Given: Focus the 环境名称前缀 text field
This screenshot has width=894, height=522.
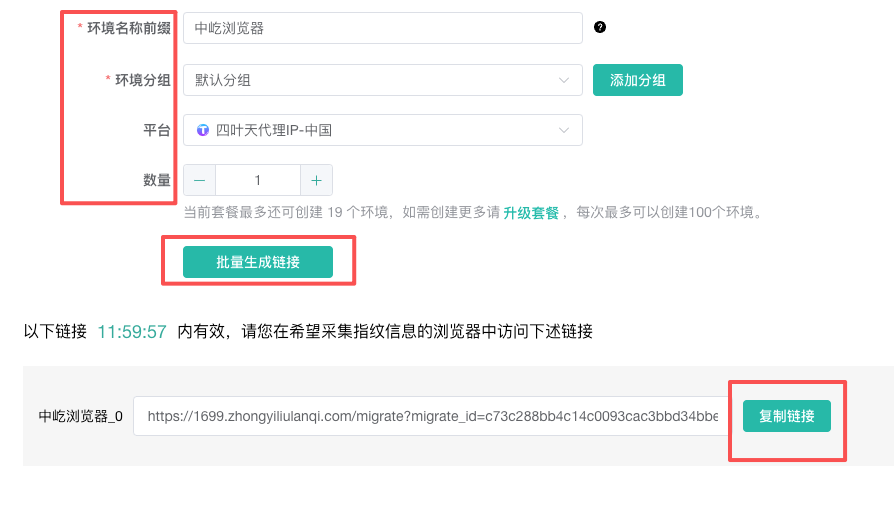Looking at the screenshot, I should point(382,28).
